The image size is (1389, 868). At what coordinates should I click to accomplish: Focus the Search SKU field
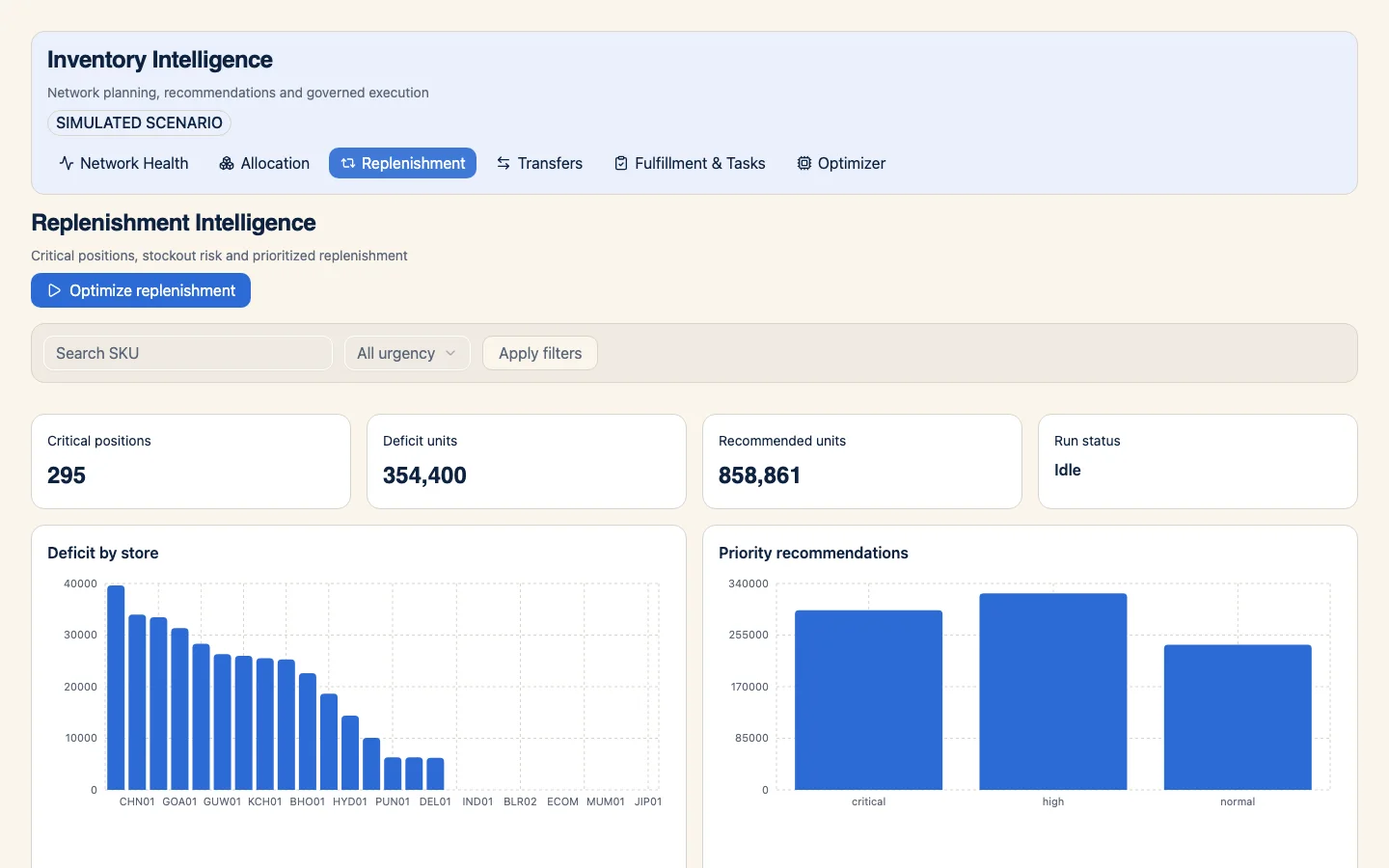pyautogui.click(x=188, y=353)
